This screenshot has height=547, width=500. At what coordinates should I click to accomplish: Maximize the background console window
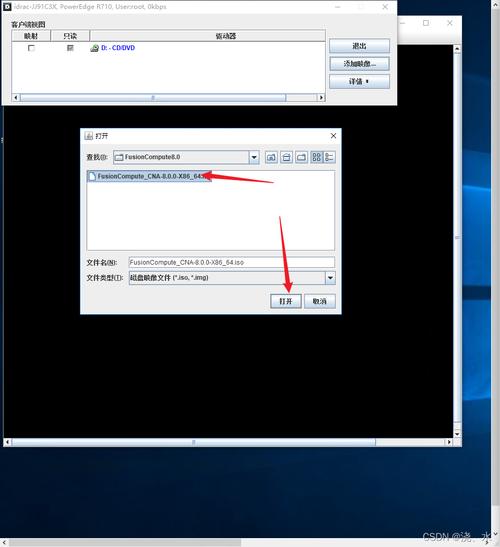tap(426, 23)
